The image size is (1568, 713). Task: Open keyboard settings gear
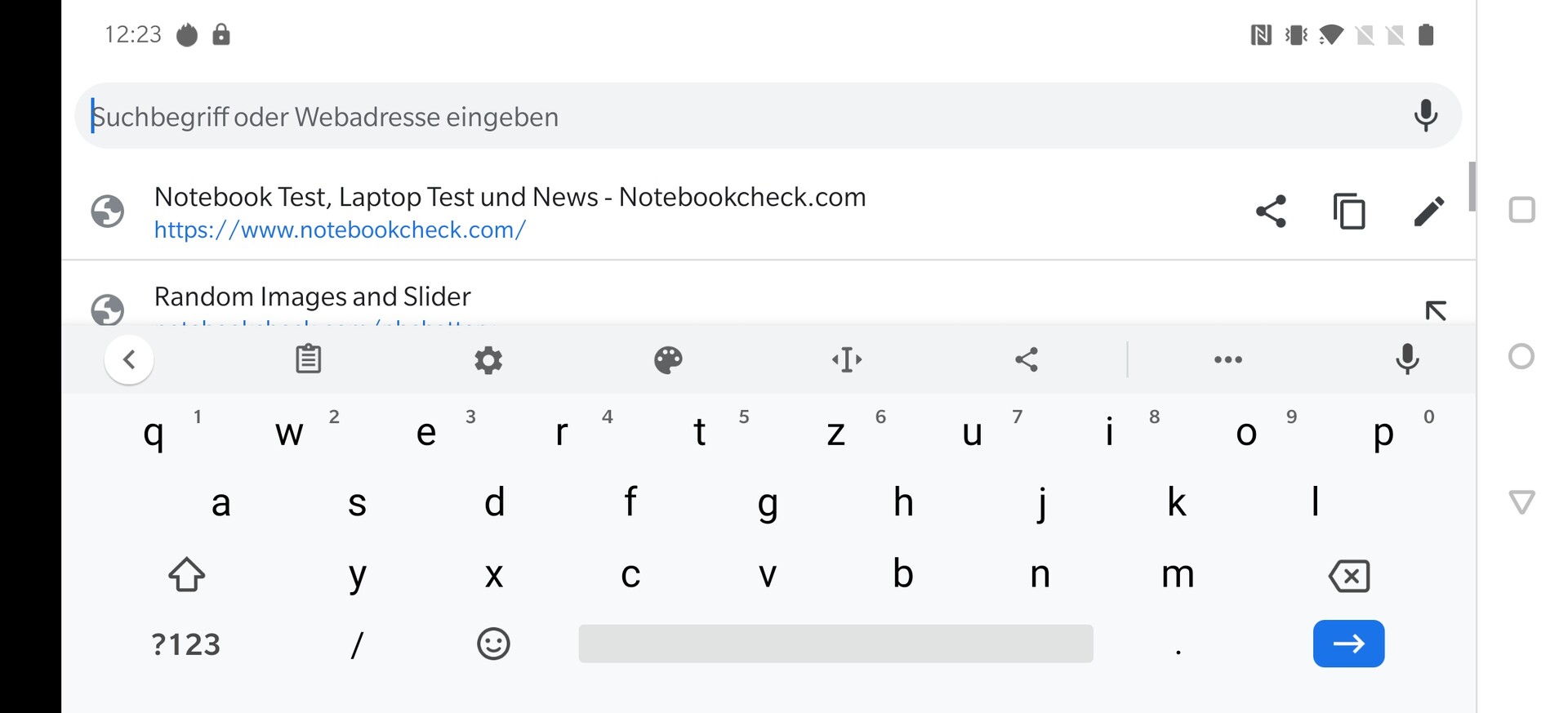tap(488, 359)
